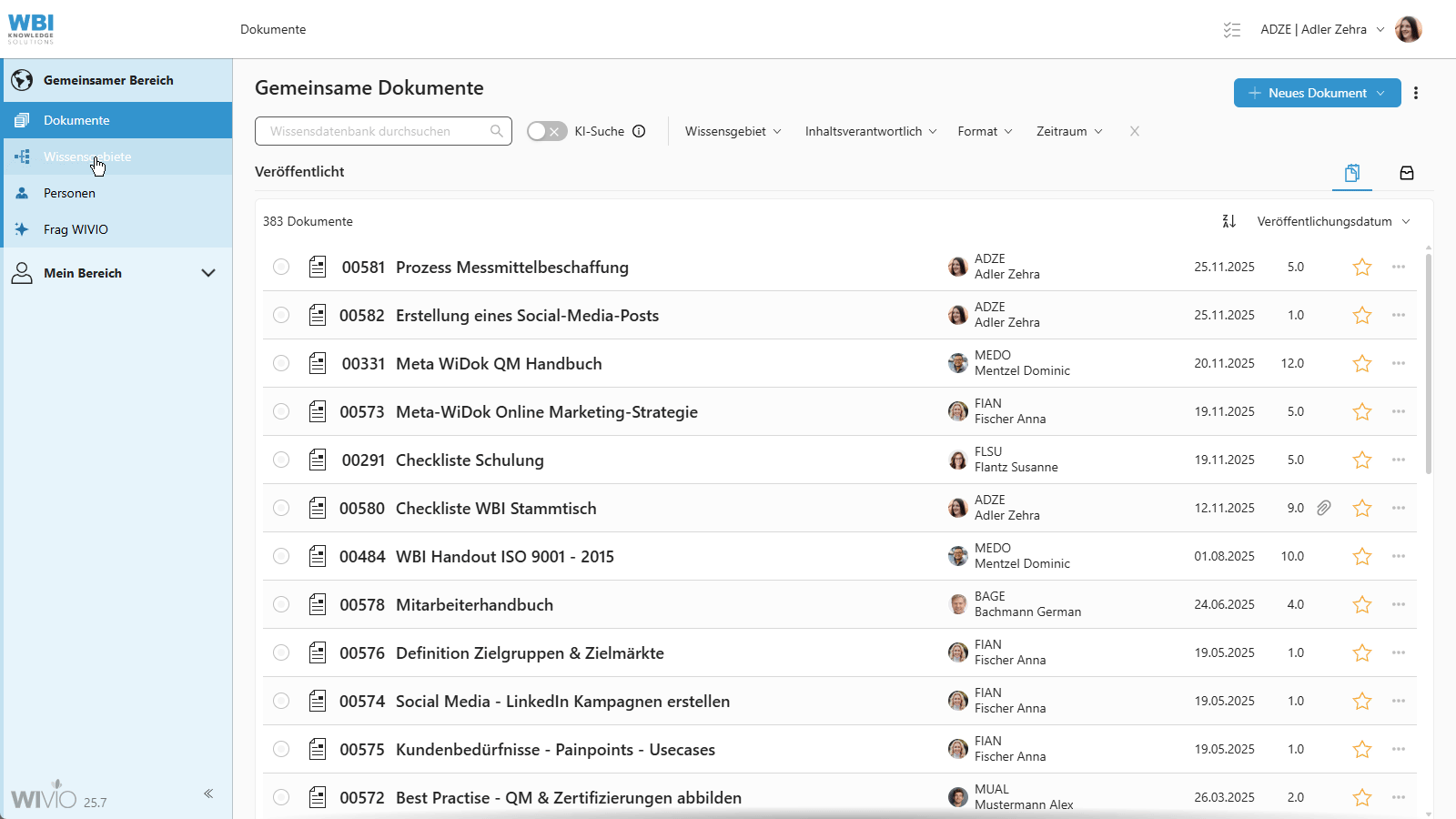1456x819 pixels.
Task: Enable the KI-Suche toggle switch
Action: [547, 131]
